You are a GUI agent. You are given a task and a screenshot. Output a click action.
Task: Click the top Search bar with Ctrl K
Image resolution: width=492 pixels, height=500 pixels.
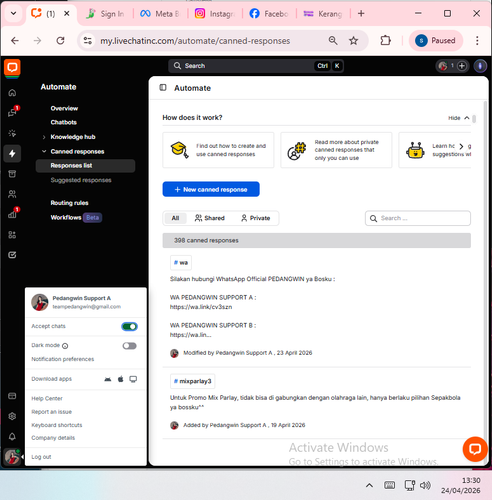point(256,66)
